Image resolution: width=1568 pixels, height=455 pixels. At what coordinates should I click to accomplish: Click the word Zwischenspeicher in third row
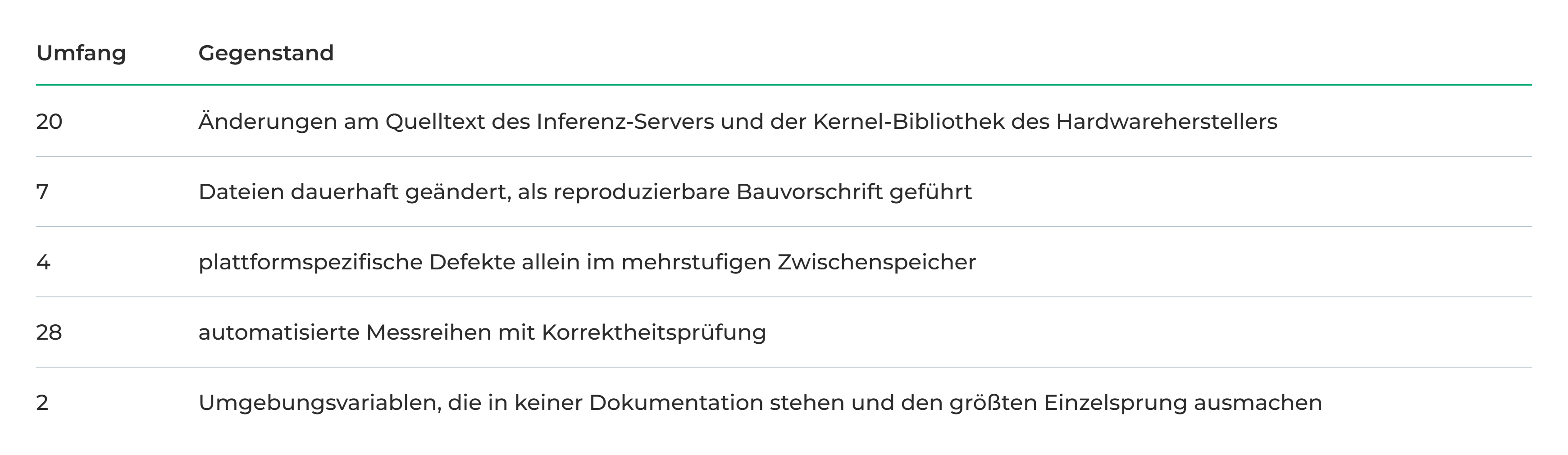pyautogui.click(x=876, y=262)
